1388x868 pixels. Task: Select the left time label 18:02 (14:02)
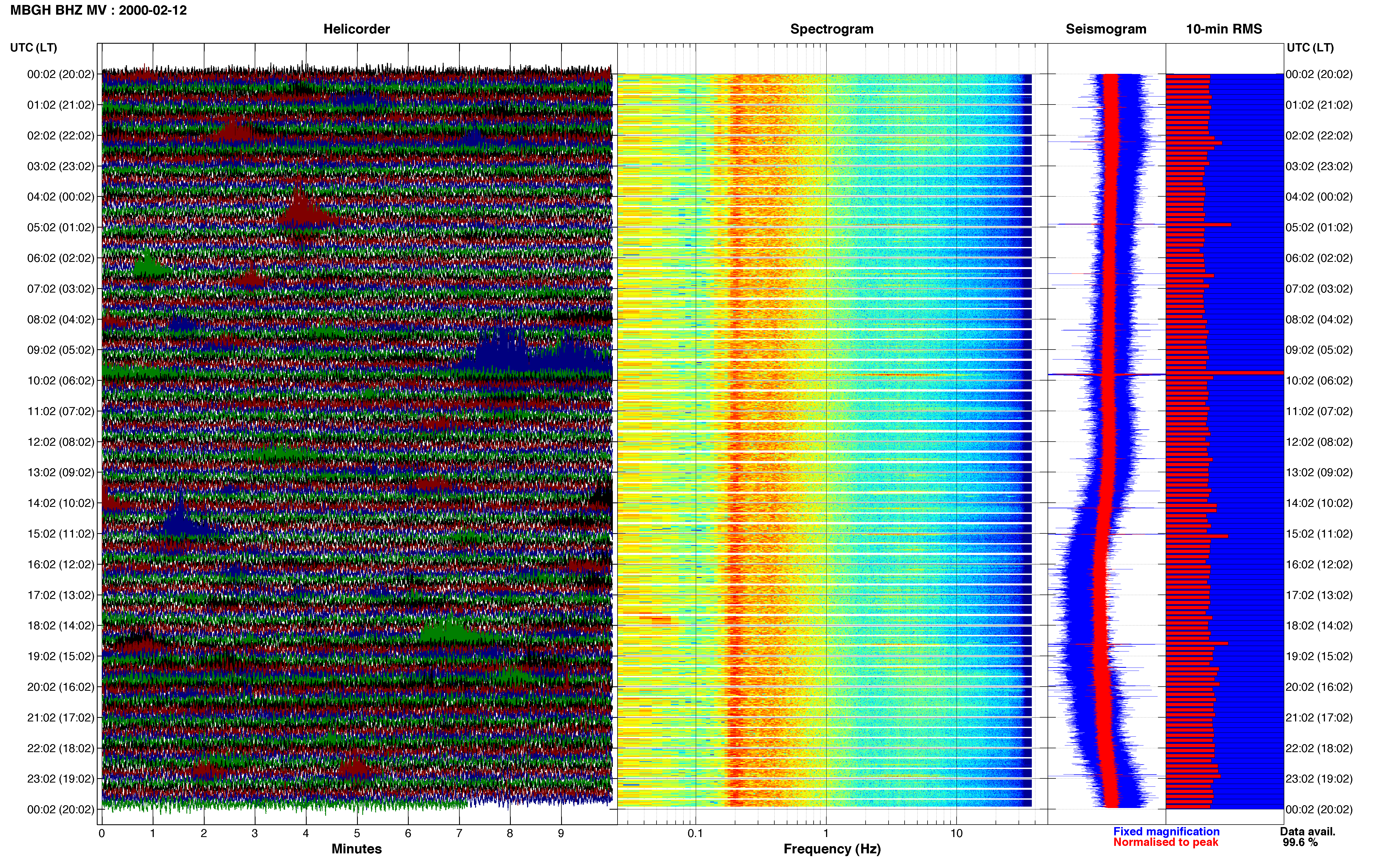coord(61,626)
